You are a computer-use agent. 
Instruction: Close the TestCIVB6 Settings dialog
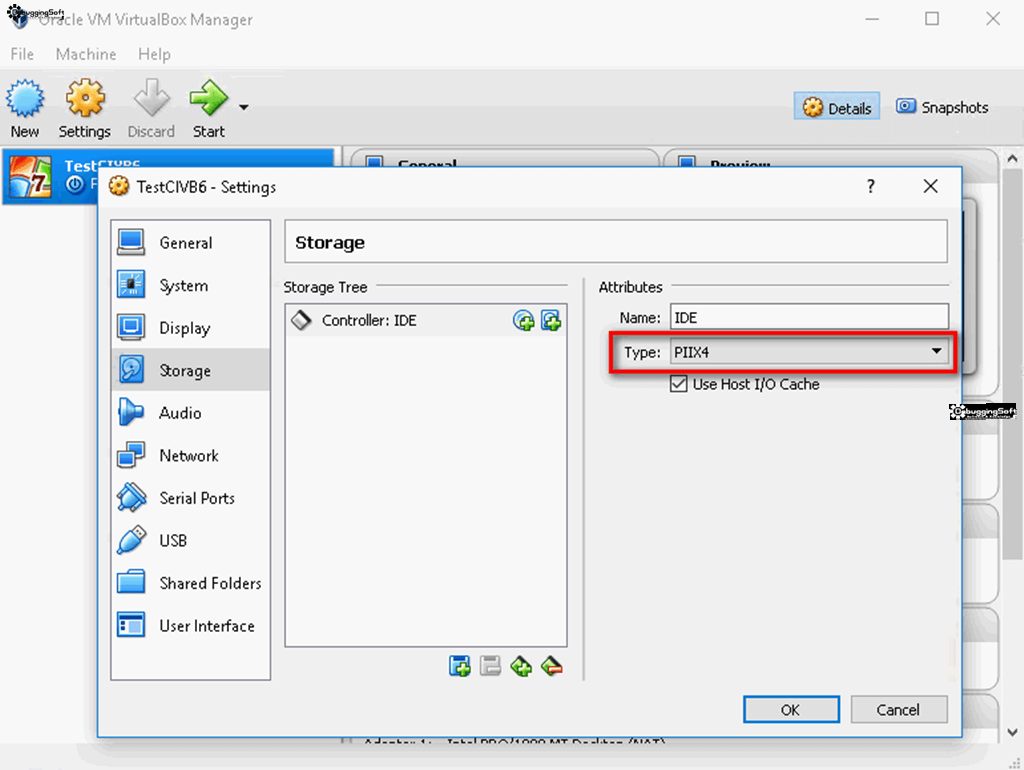click(931, 187)
